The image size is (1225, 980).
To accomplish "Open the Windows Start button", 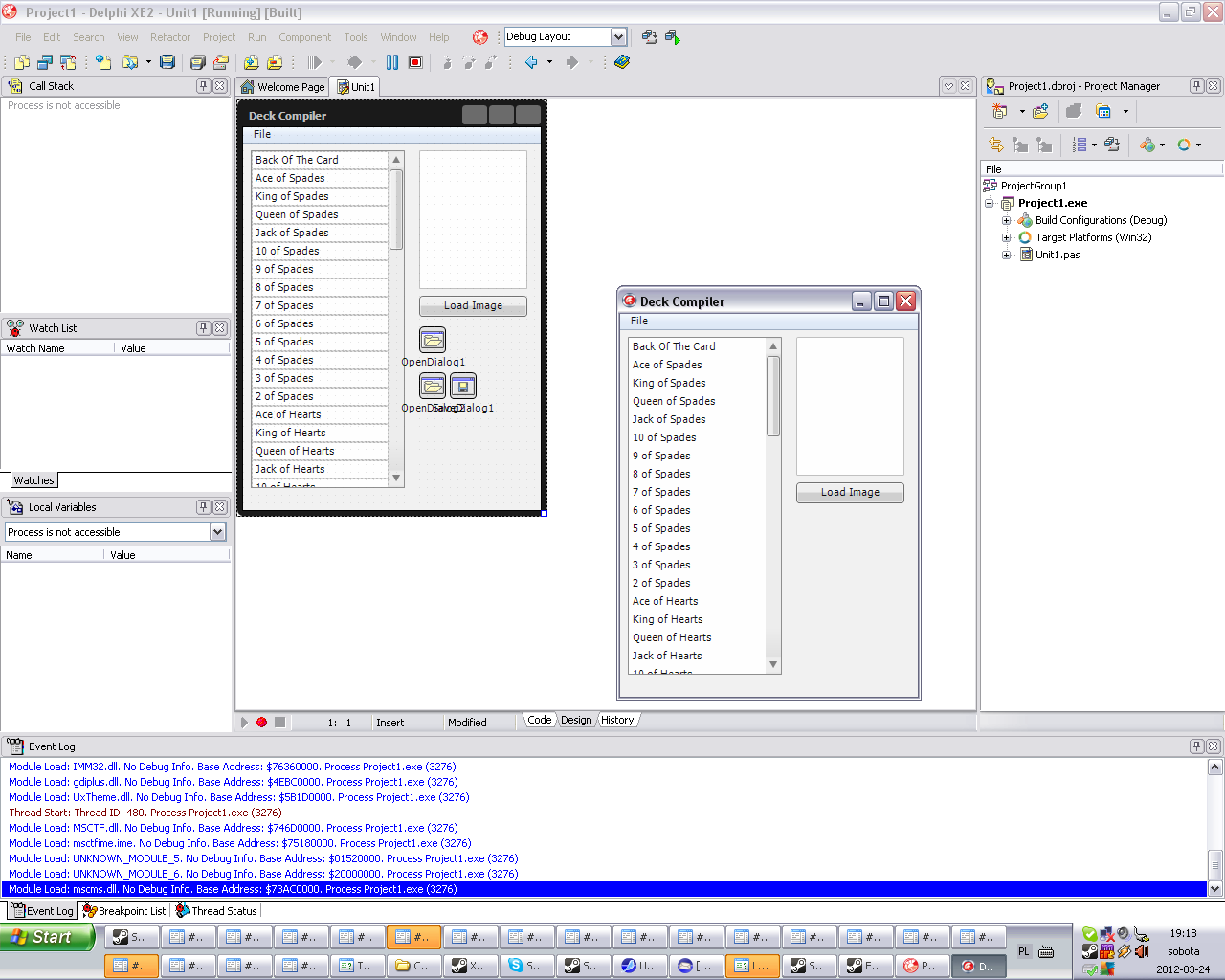I will (x=48, y=937).
